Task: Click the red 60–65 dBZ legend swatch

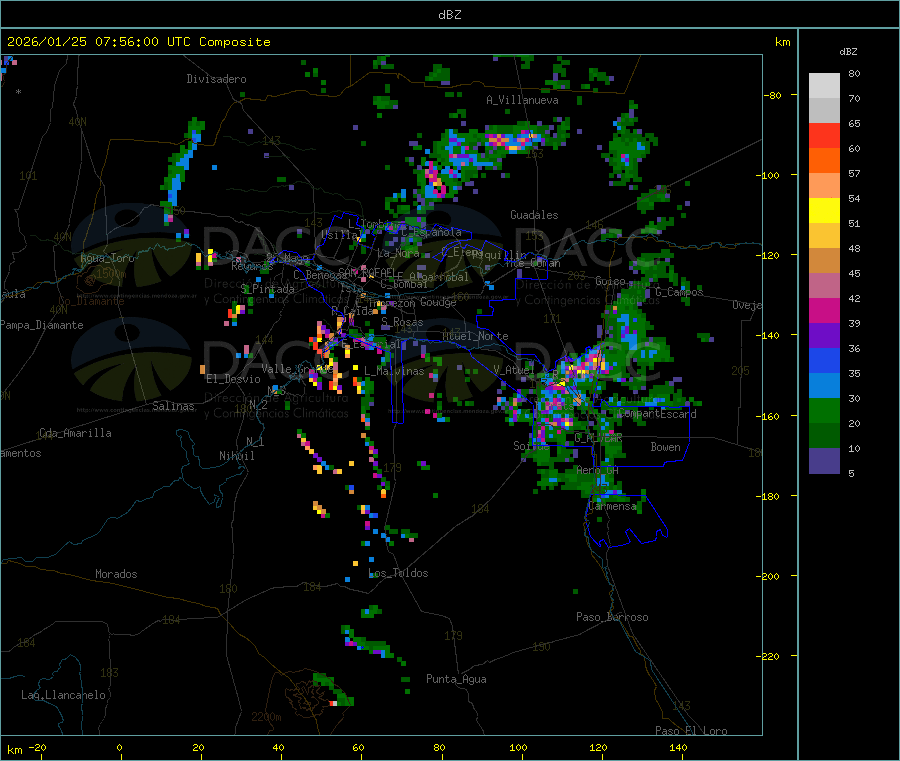Action: click(x=824, y=135)
